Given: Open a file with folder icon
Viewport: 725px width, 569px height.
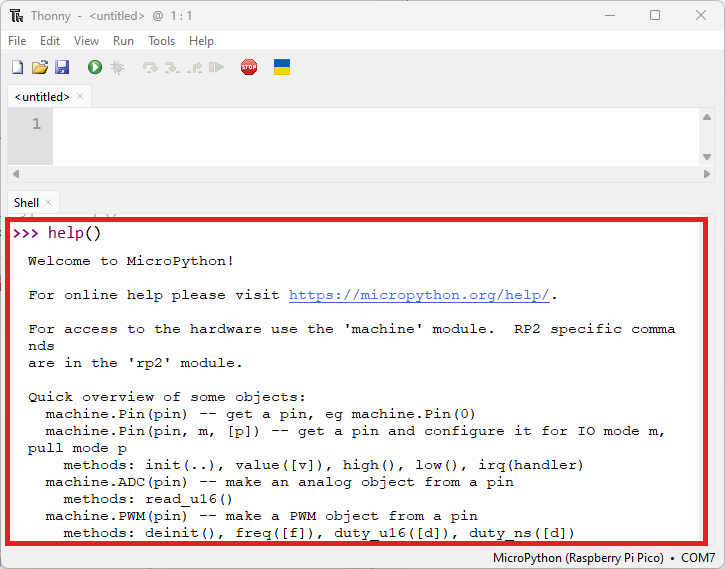Looking at the screenshot, I should 40,67.
